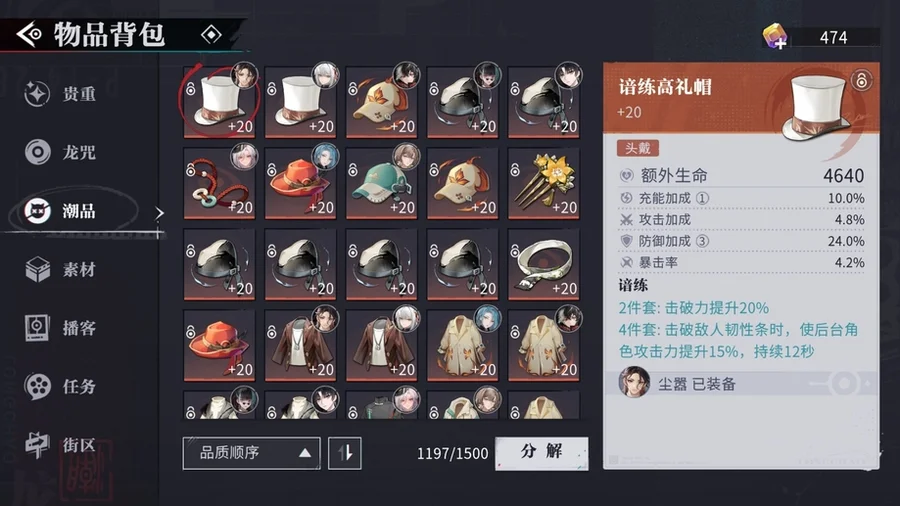This screenshot has width=900, height=506.
Task: Click the diamond icon next to 物品背包 title
Action: click(x=211, y=35)
